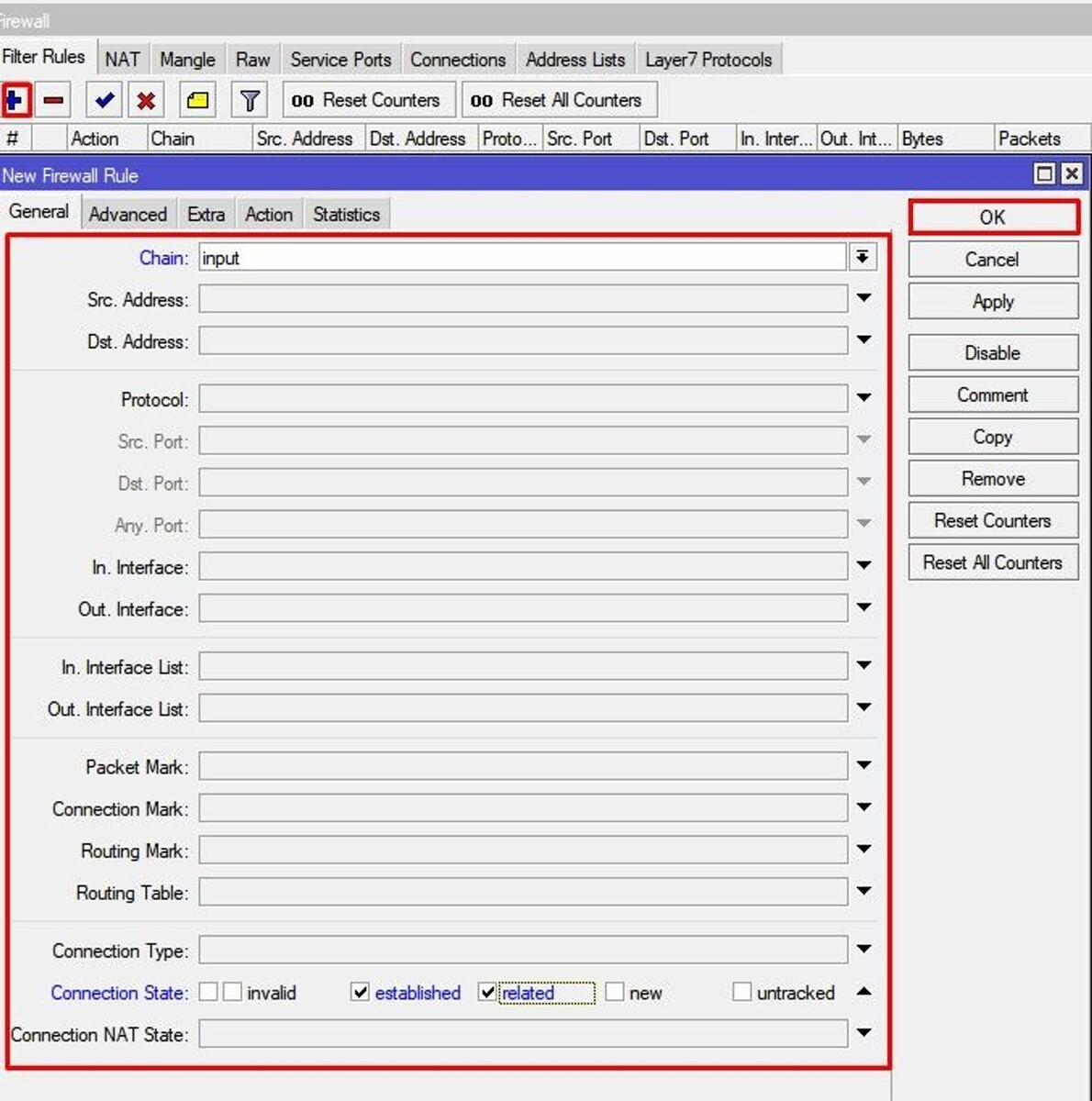
Task: Click the yellow comment note icon
Action: click(x=198, y=100)
